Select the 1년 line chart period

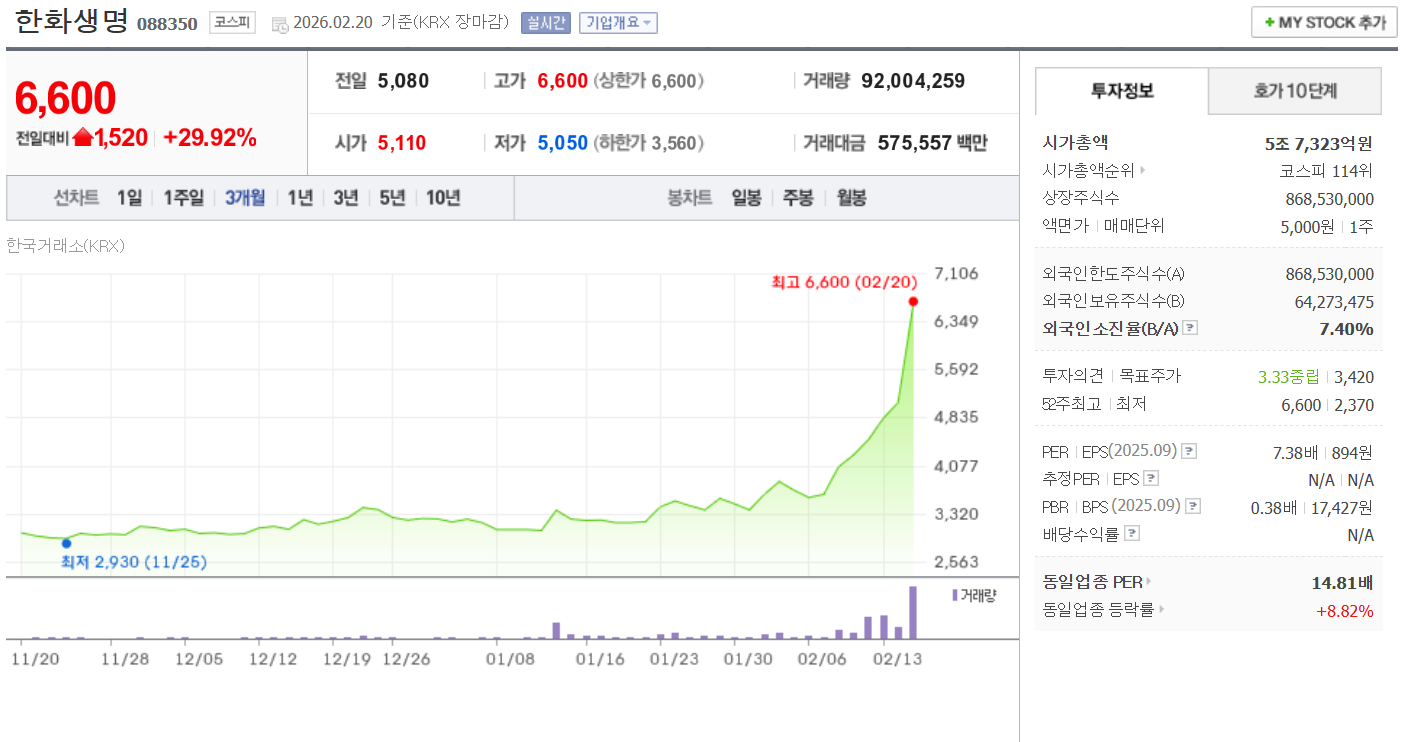300,198
